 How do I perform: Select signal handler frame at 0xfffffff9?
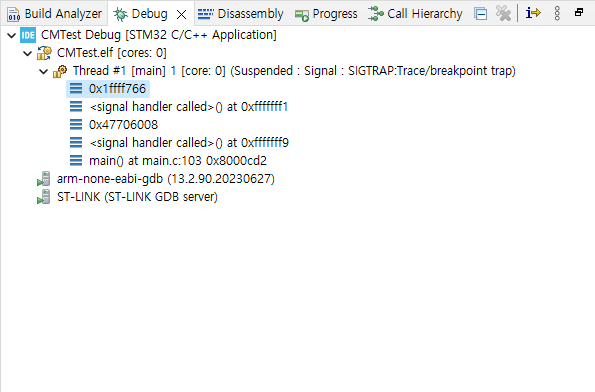pyautogui.click(x=189, y=143)
